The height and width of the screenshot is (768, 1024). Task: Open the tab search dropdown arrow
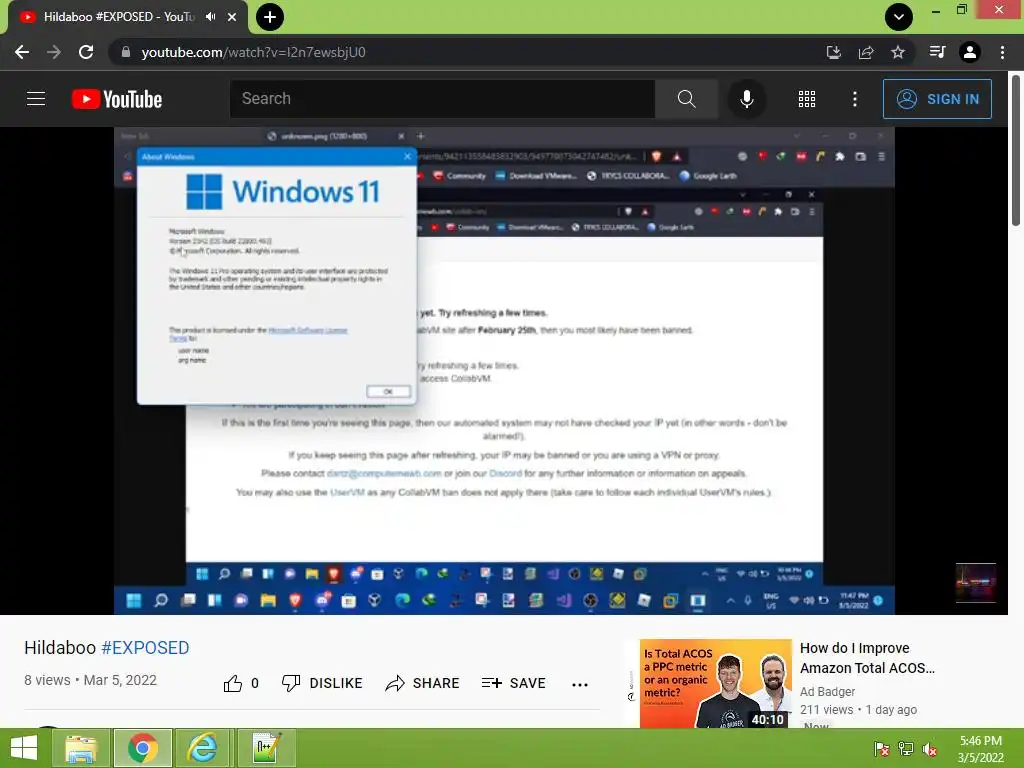point(899,17)
